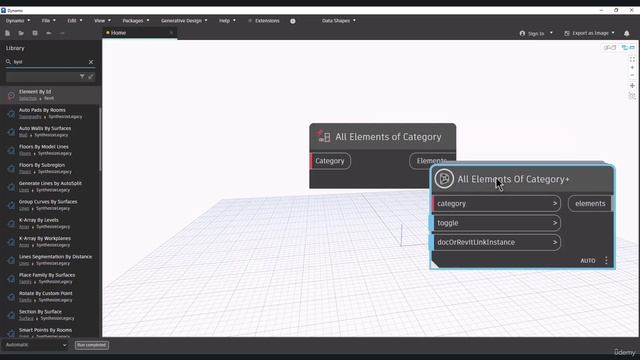Click the All Elements of Category node icon
This screenshot has width=640, height=360.
[324, 137]
